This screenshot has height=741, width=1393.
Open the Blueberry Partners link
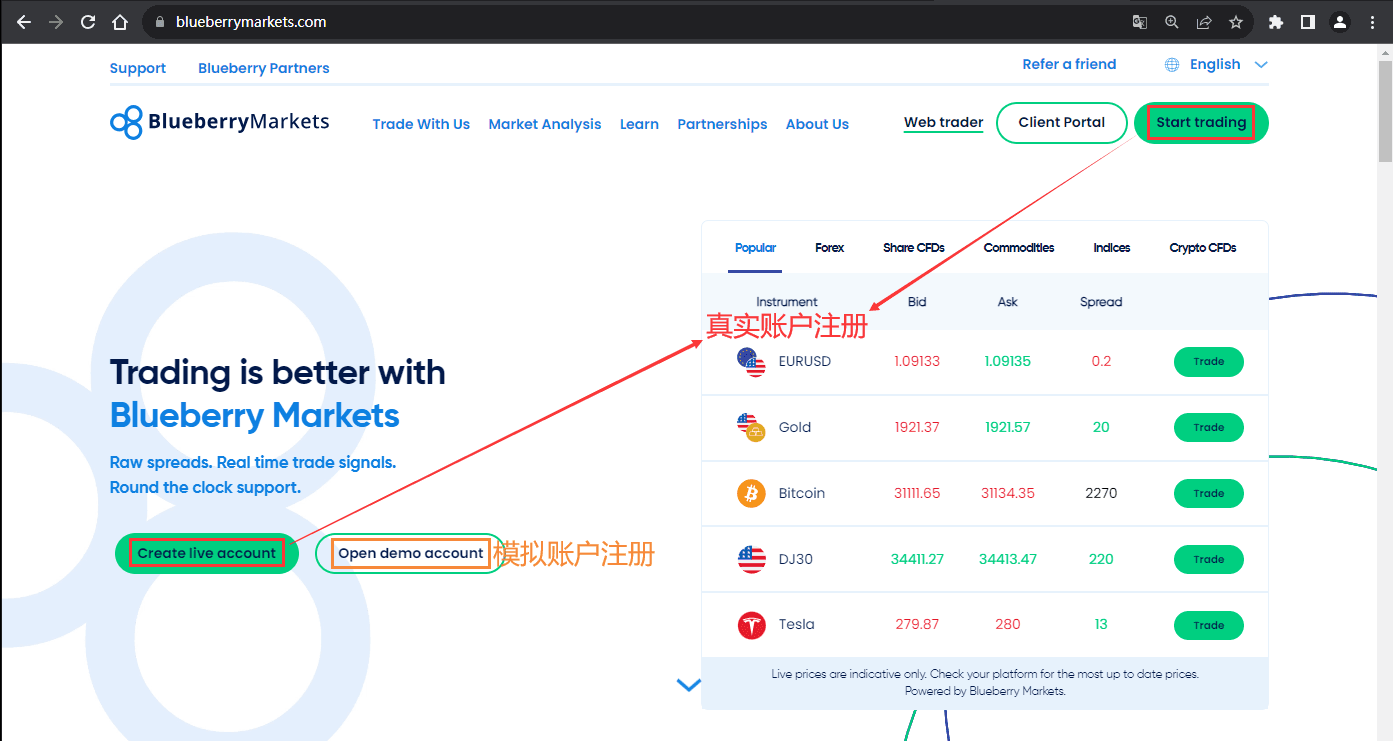tap(264, 68)
